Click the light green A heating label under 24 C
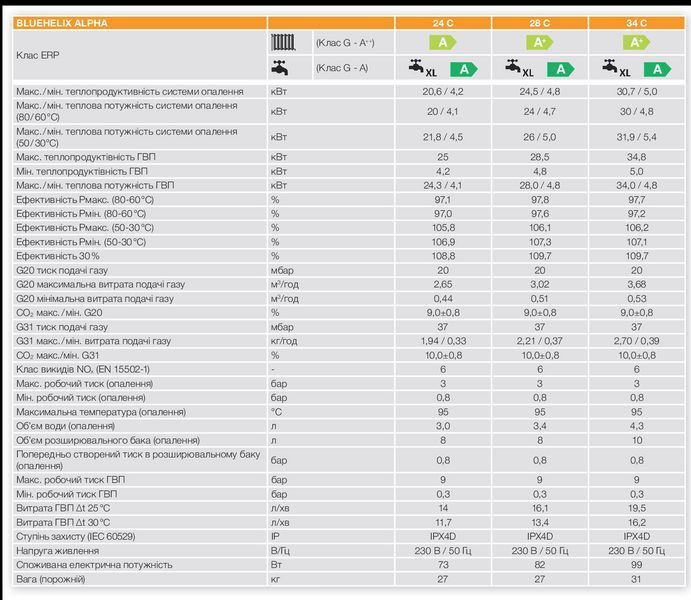Screen dimensions: 691x600 coord(443,42)
